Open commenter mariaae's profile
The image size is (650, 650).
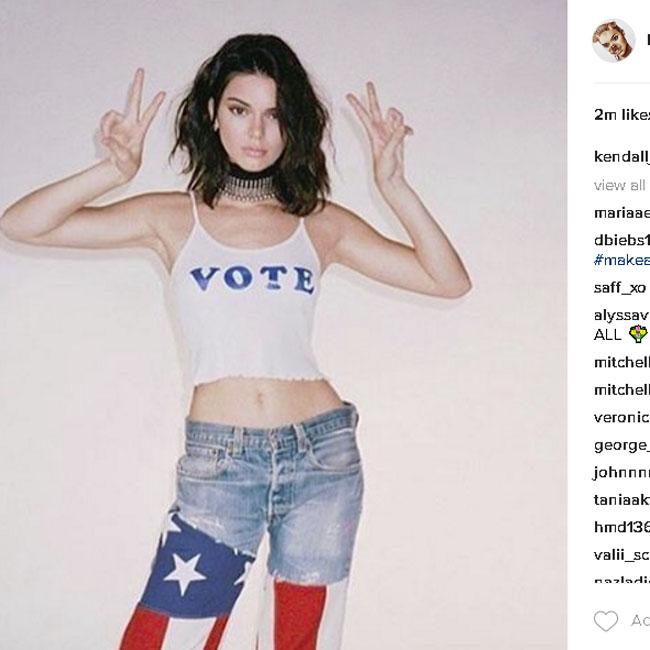[x=622, y=213]
